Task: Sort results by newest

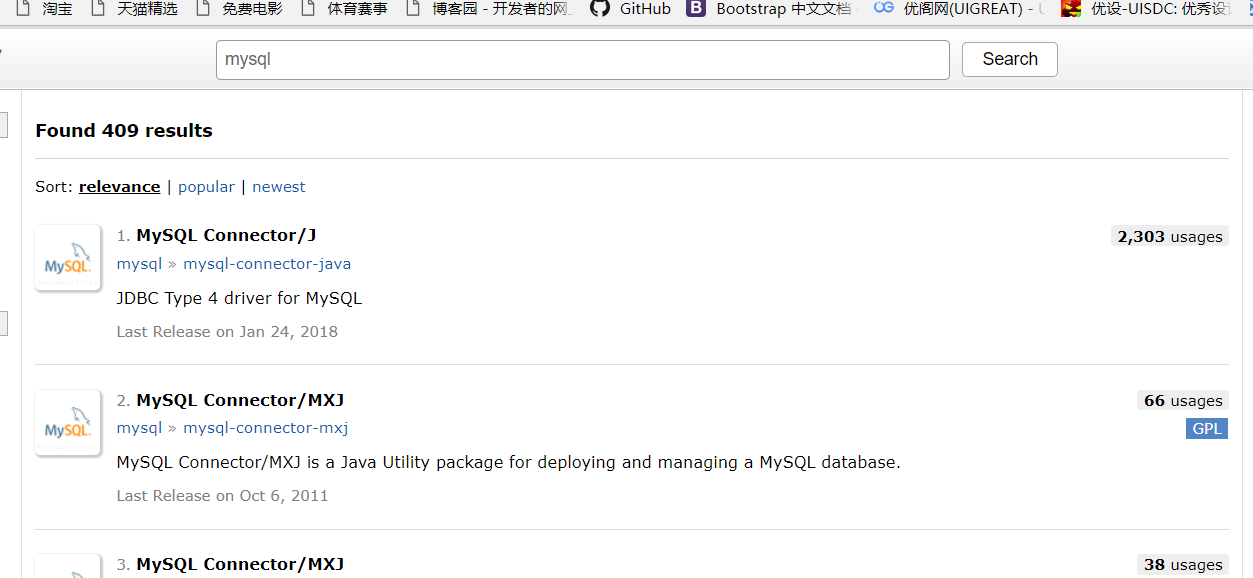Action: [x=279, y=187]
